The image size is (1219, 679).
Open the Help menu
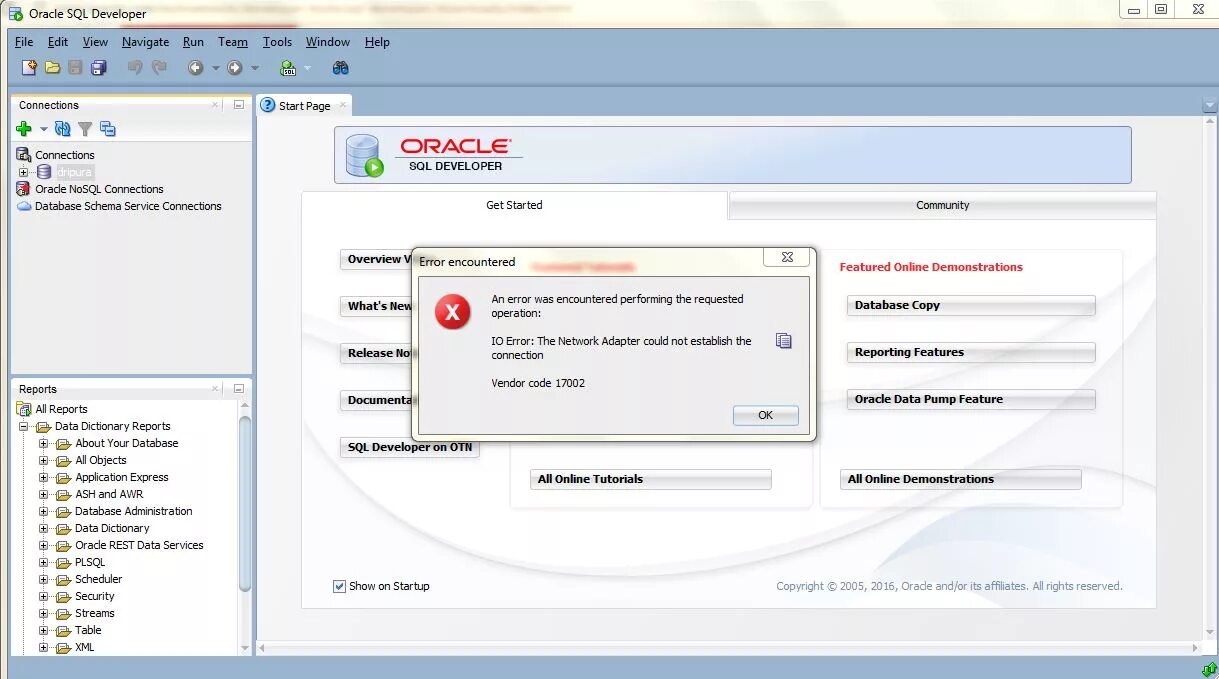point(377,42)
